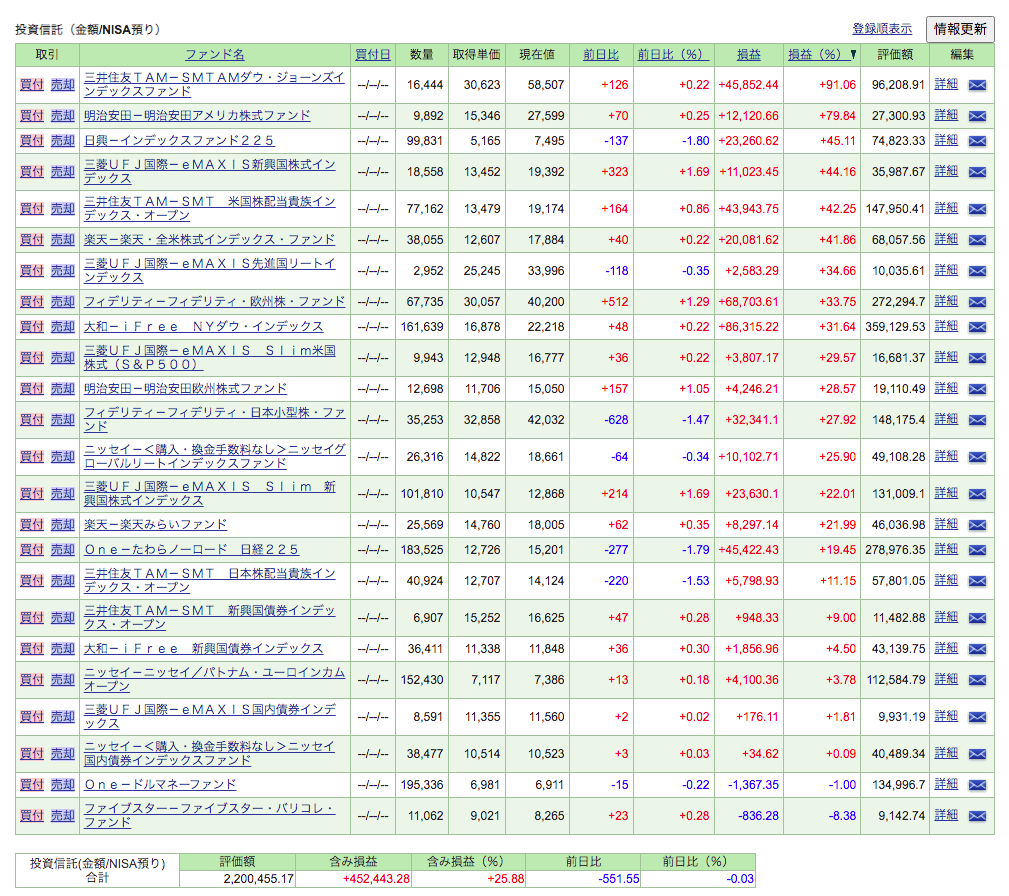Viewport: 1009px width, 896px height.
Task: Click mail icon for ファイブスター・バリコレ row
Action: point(977,816)
